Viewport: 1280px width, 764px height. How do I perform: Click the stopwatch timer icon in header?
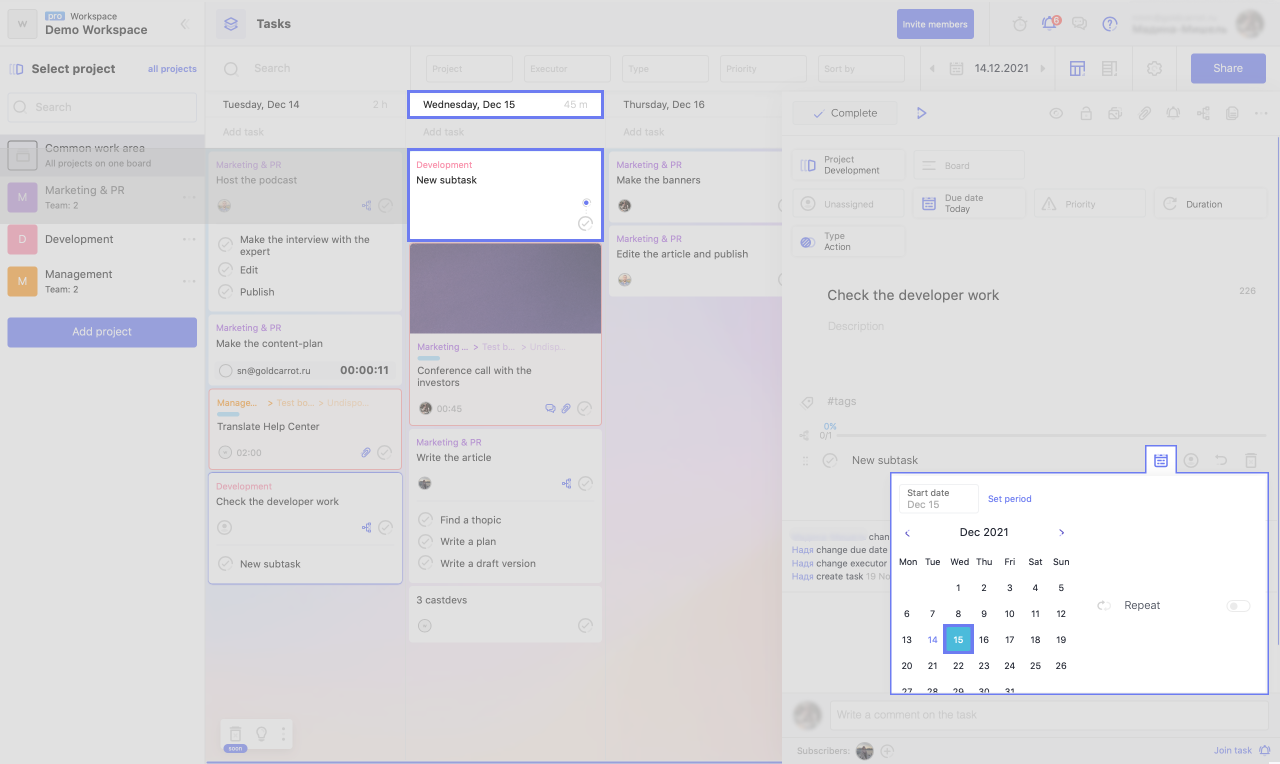tap(1019, 24)
